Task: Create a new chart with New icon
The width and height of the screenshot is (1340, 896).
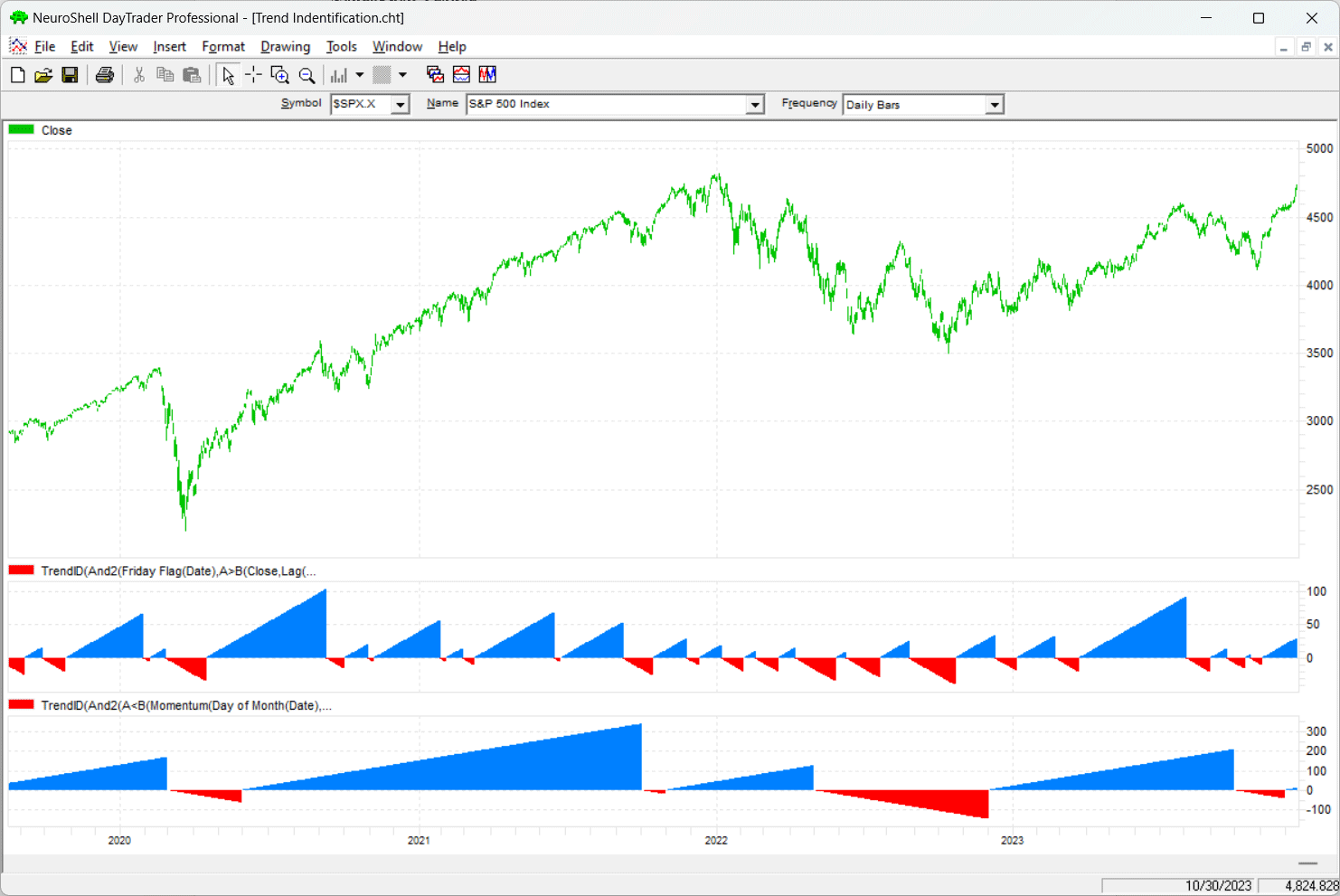Action: (17, 75)
